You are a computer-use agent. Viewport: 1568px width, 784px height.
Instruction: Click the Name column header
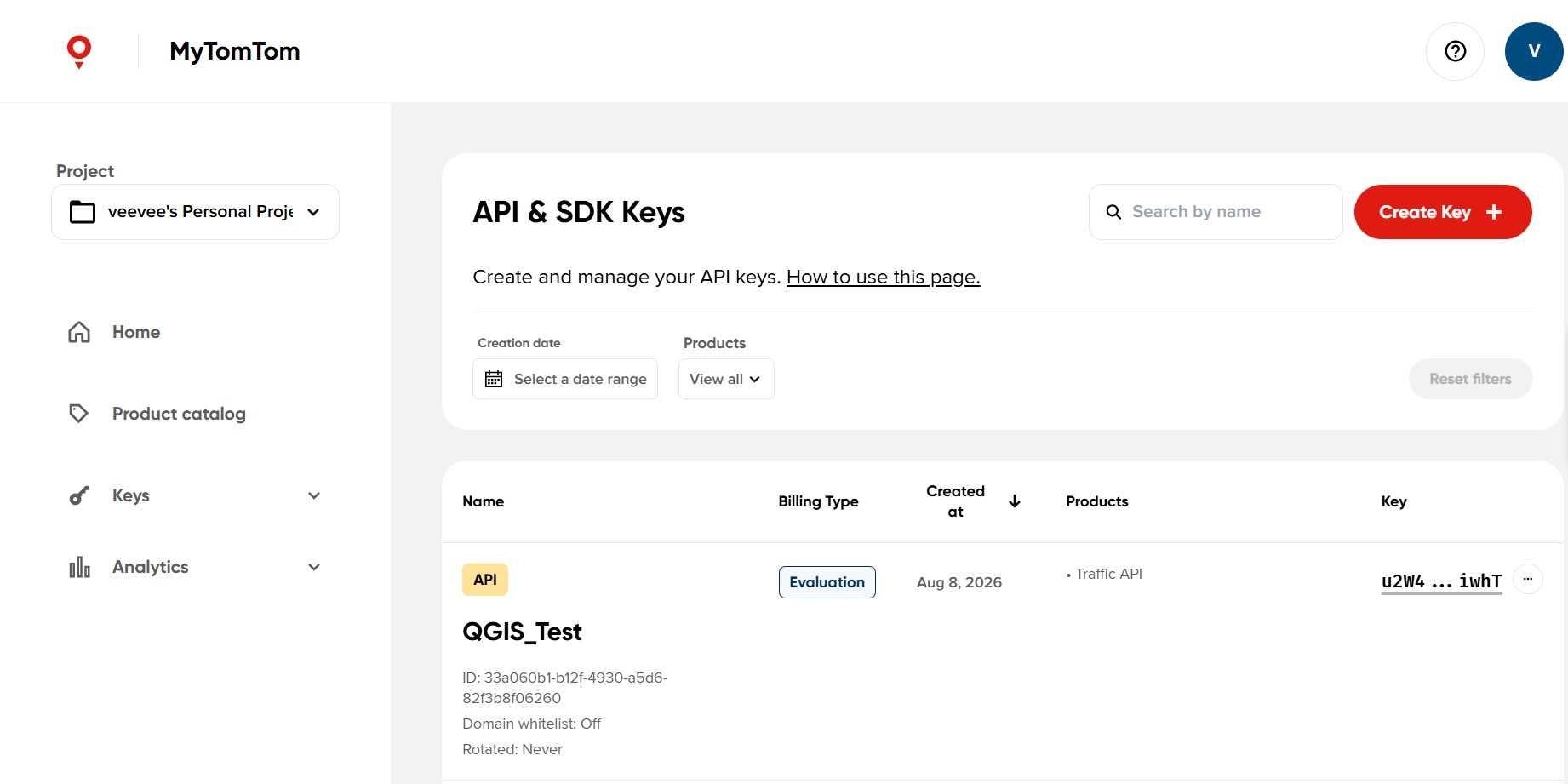[484, 501]
